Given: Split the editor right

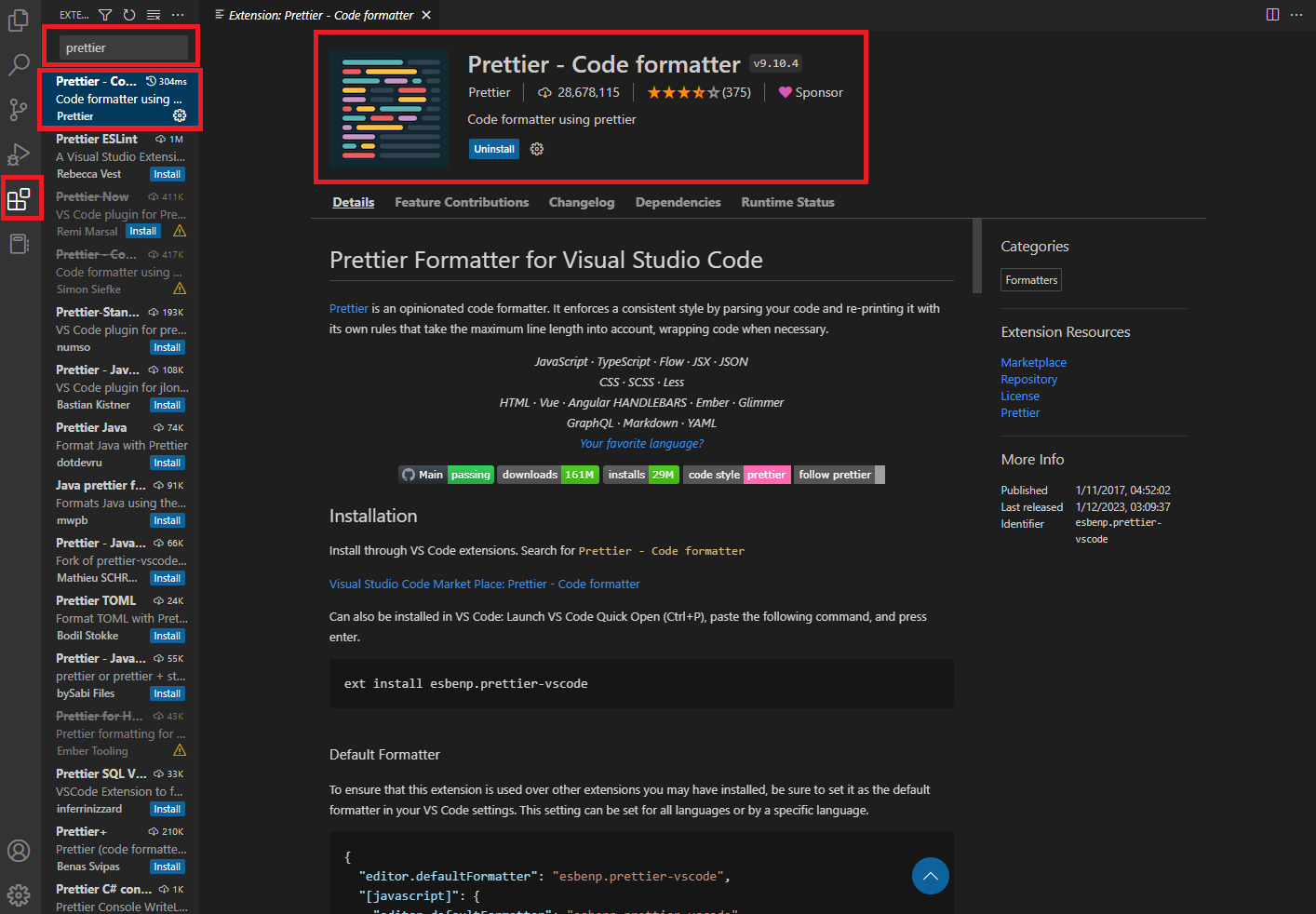Looking at the screenshot, I should click(x=1272, y=15).
